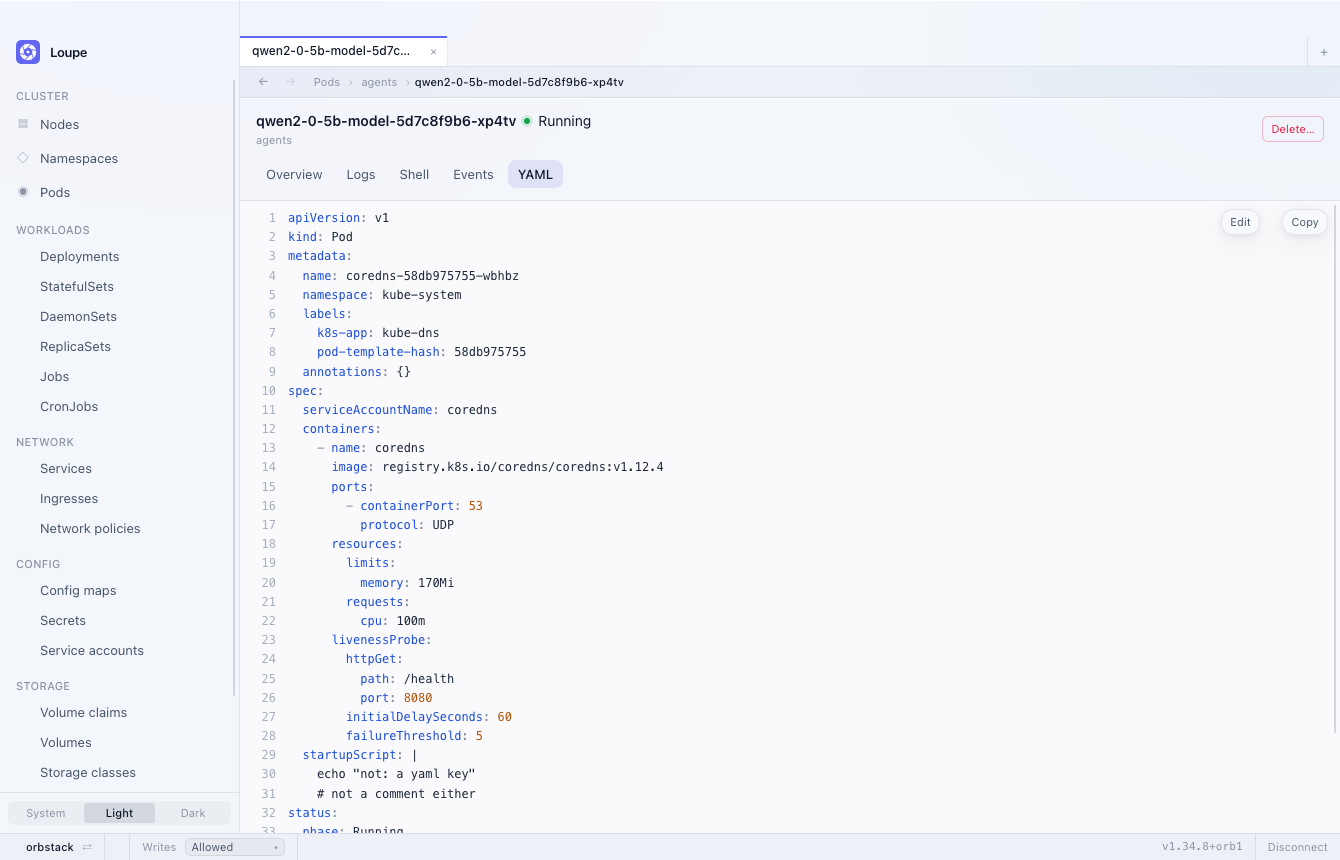Click the Pods sidebar icon

[x=23, y=192]
